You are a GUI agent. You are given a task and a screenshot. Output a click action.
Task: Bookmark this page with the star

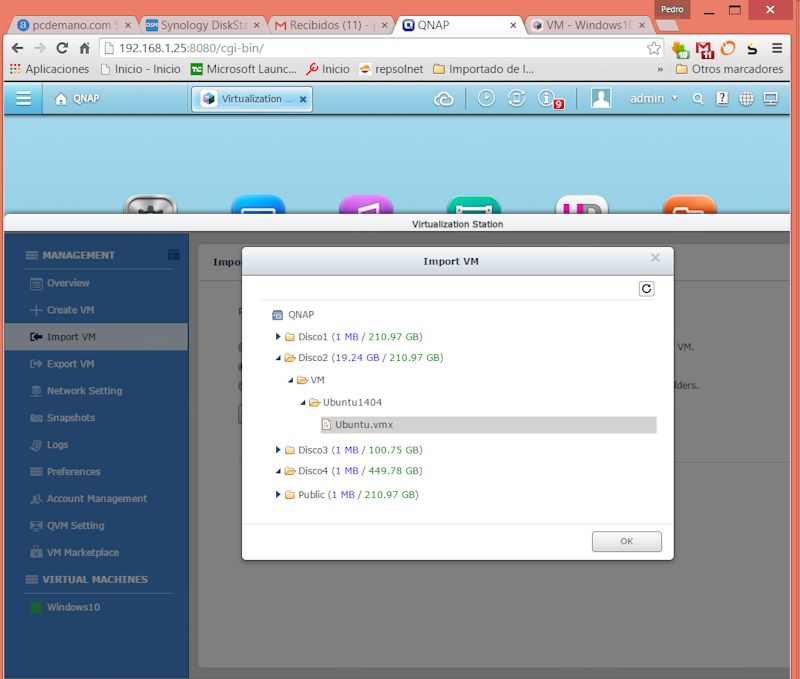click(654, 48)
